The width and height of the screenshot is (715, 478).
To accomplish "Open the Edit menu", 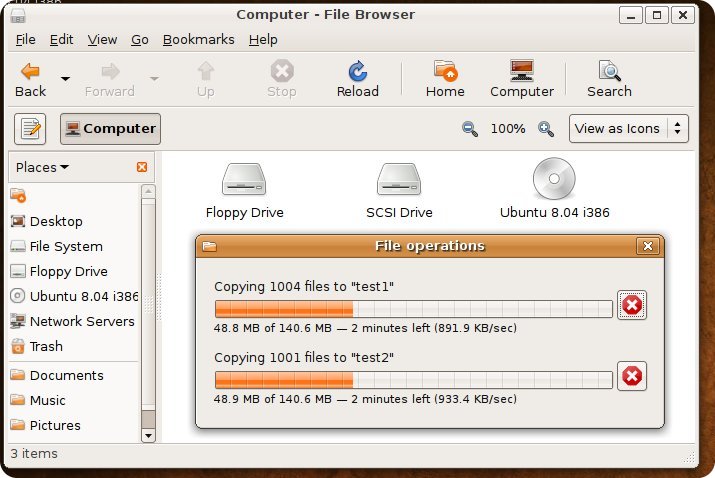I will click(61, 39).
